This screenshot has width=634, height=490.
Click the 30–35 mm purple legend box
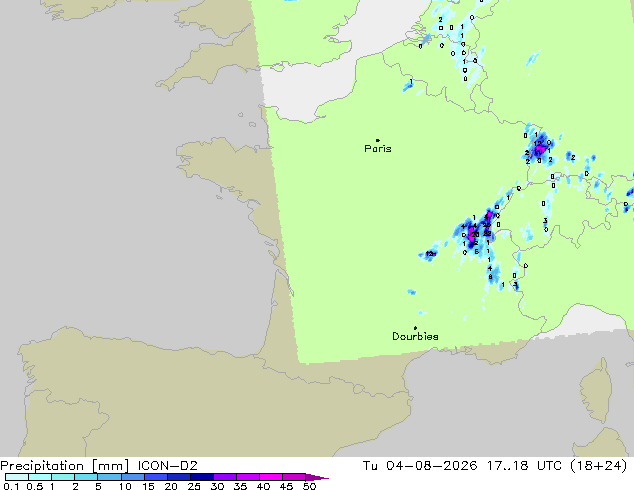click(224, 477)
